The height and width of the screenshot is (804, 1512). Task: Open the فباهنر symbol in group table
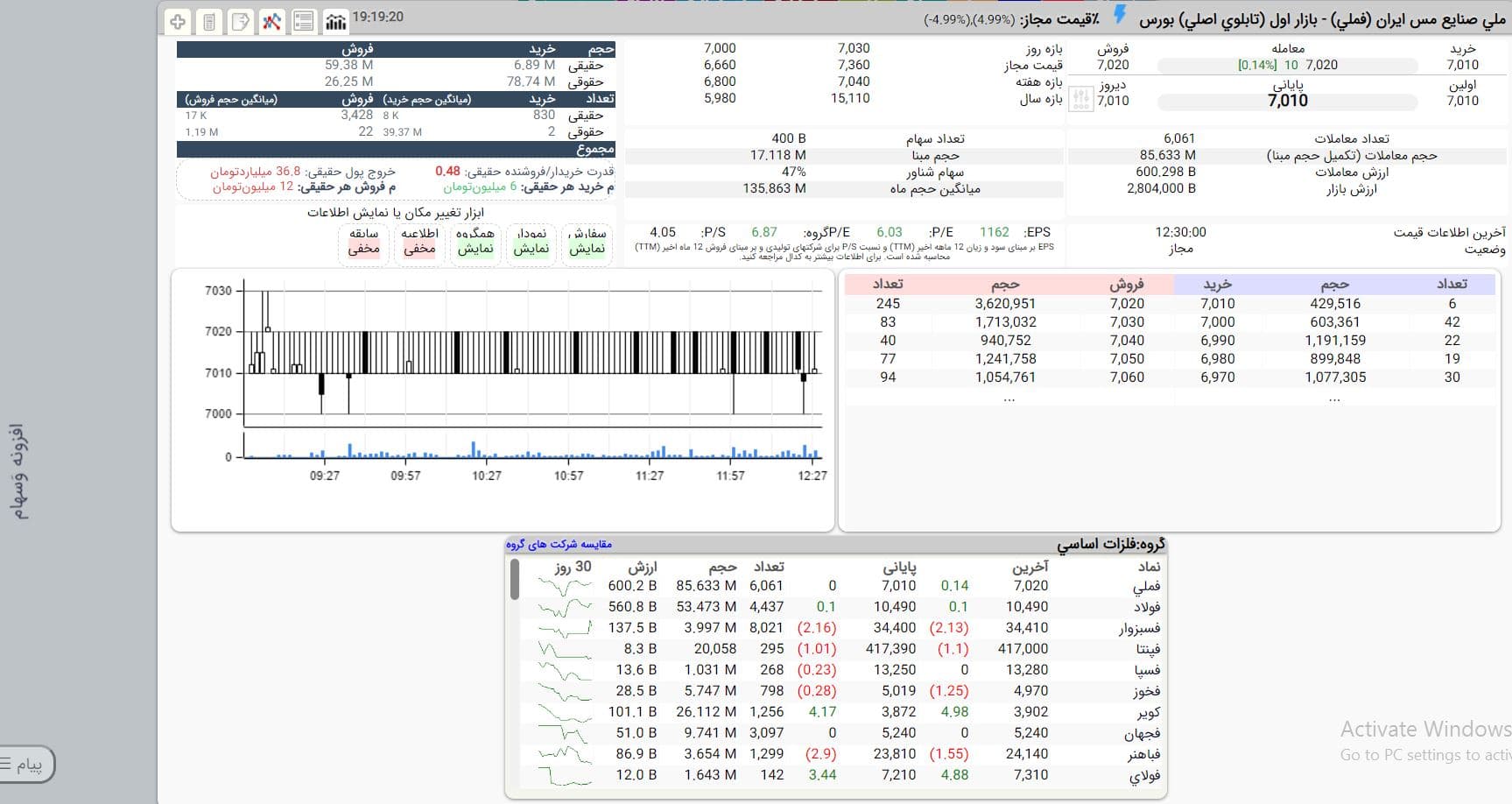tap(1144, 754)
